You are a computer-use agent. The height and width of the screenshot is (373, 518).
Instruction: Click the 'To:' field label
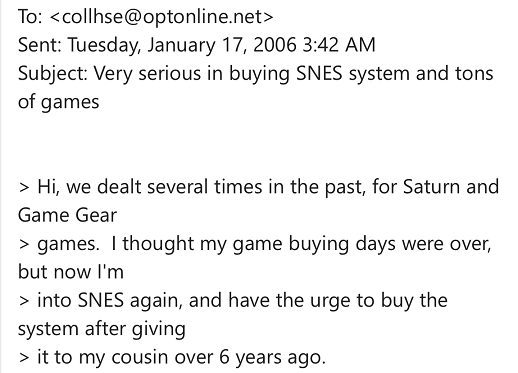pos(30,16)
